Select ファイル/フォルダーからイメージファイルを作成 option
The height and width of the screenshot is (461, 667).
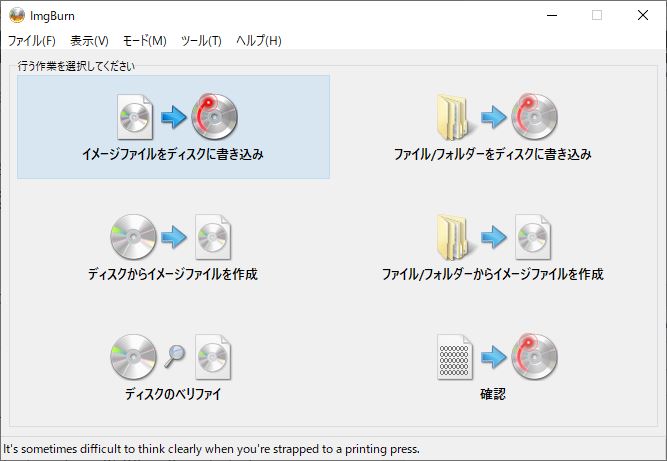[493, 248]
